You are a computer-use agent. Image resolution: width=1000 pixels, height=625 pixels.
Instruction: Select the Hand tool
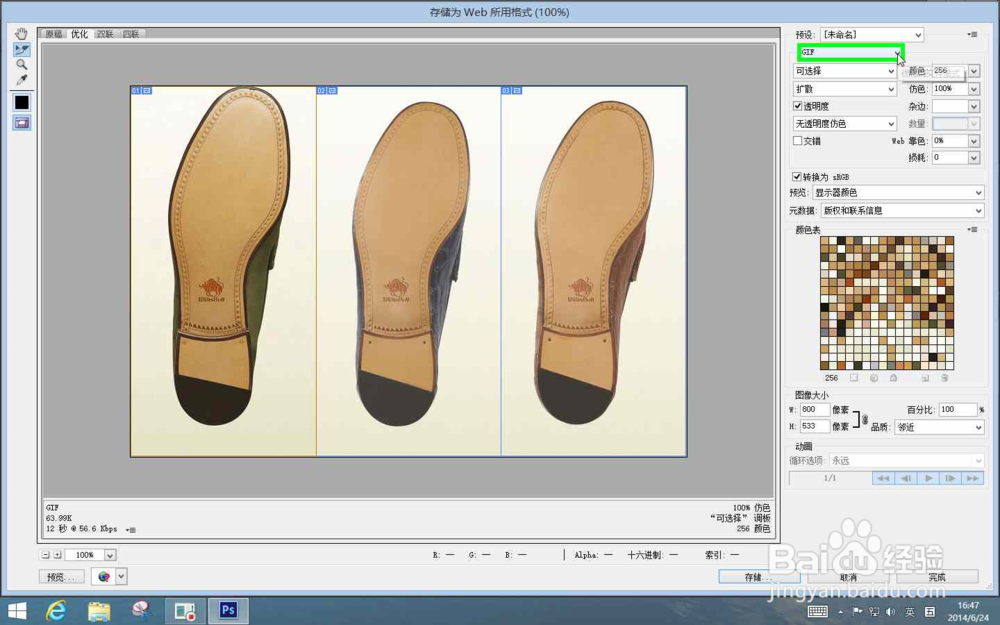pyautogui.click(x=22, y=34)
